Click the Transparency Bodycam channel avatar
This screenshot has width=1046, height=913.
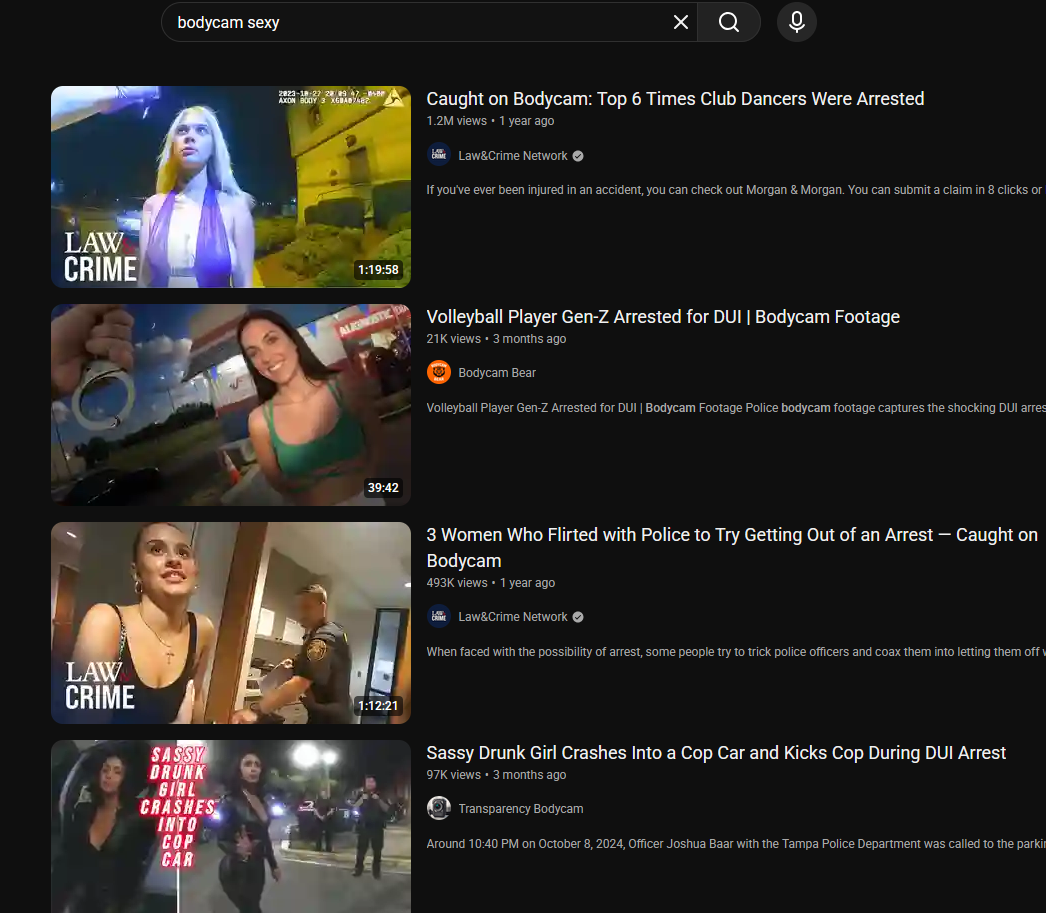(x=439, y=808)
